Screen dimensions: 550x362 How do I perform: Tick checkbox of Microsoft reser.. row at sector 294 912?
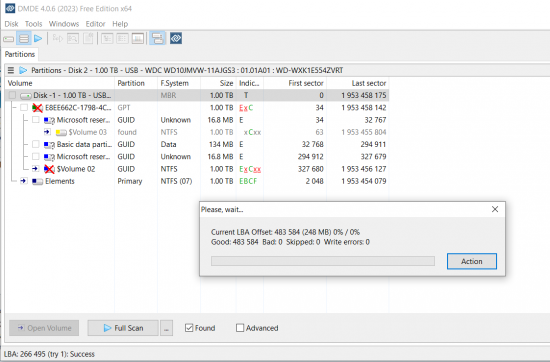[36, 156]
